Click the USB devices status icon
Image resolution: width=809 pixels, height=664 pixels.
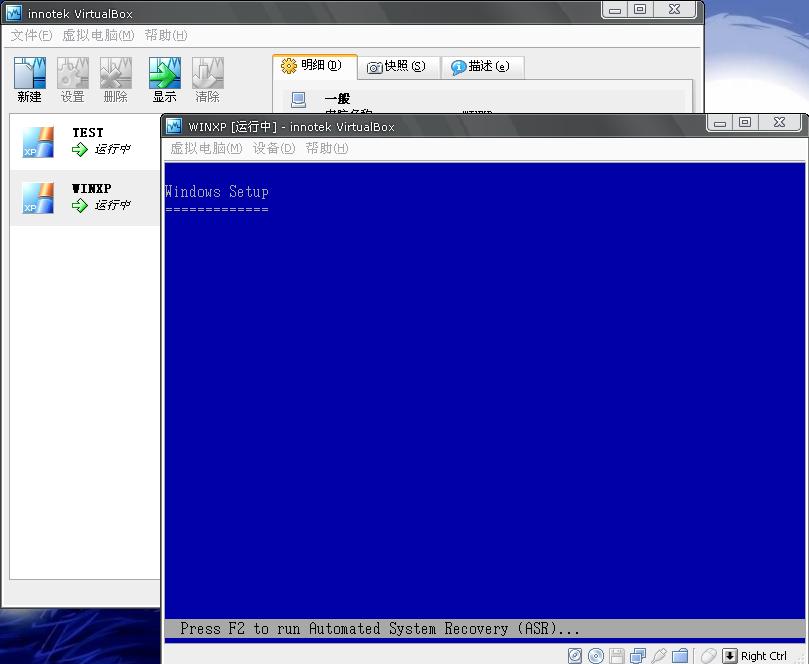(x=659, y=656)
